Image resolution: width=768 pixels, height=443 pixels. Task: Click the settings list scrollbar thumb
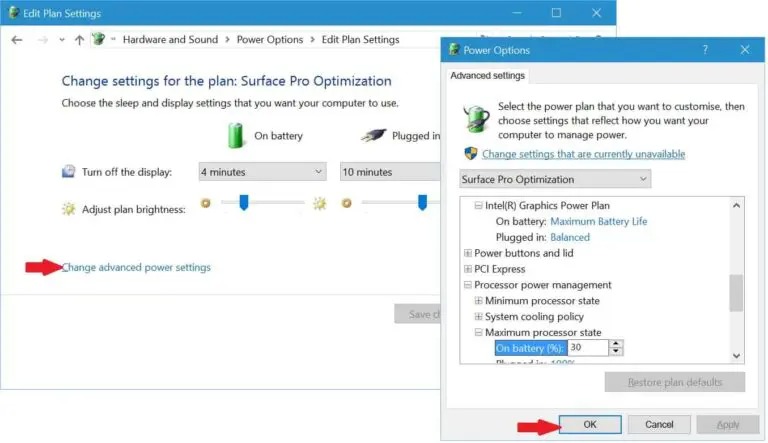tap(736, 293)
